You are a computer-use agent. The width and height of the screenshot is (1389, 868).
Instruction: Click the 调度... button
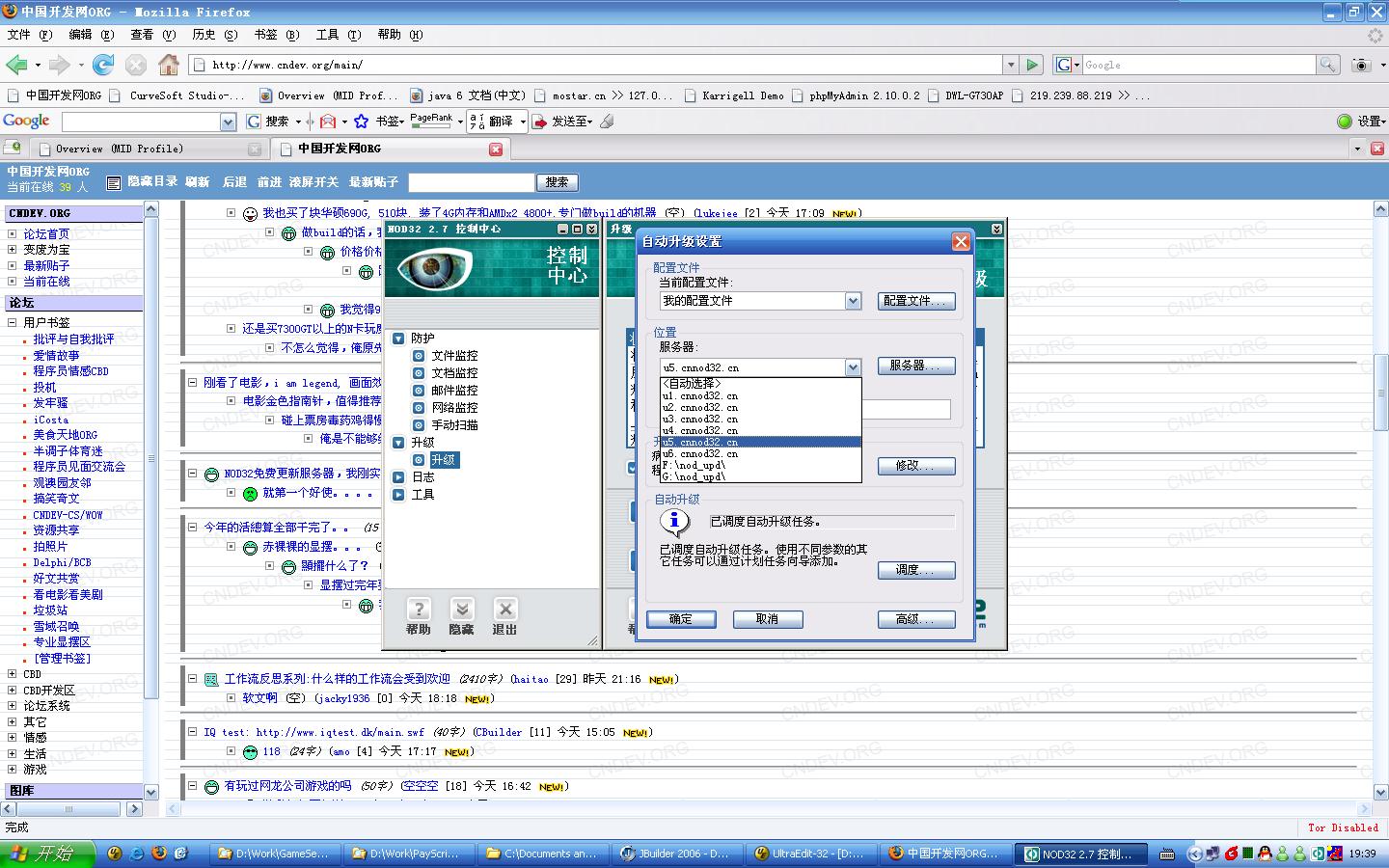916,570
